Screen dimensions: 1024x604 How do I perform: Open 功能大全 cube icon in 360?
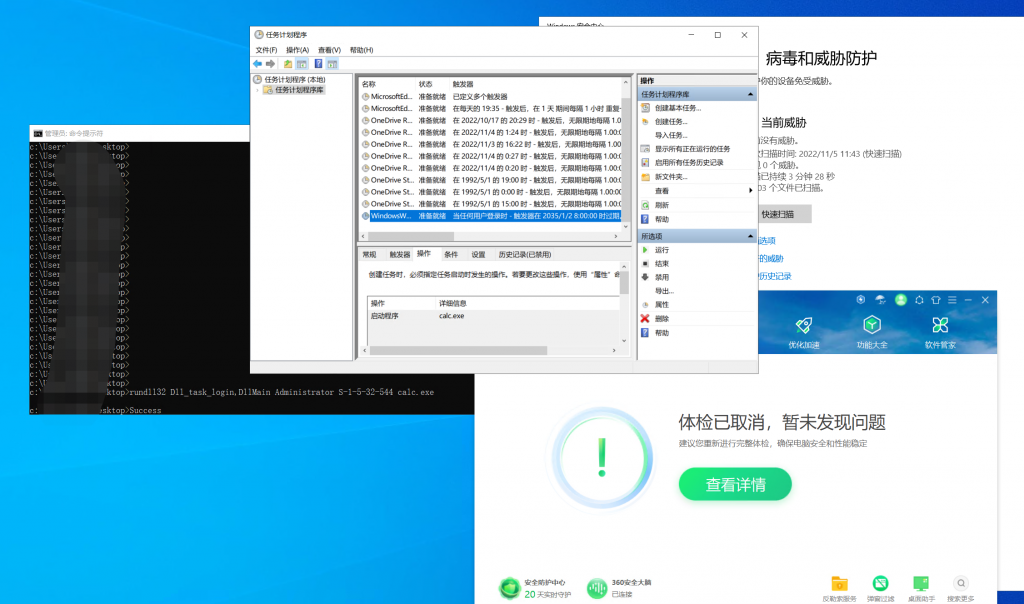coord(872,325)
